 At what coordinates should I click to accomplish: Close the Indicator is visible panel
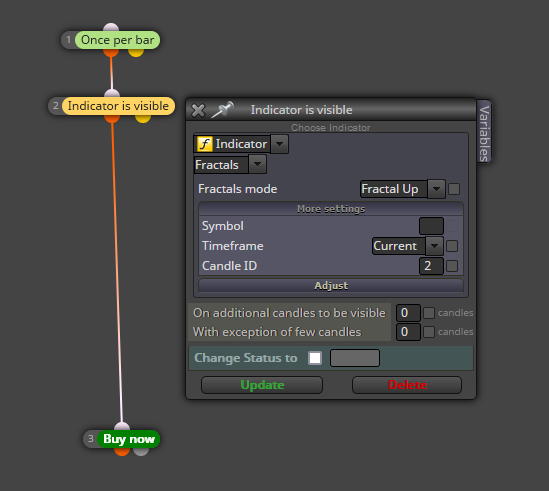198,110
